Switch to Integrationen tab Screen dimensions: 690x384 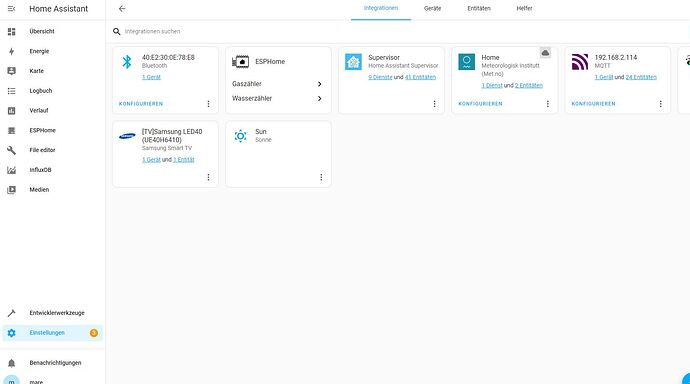[381, 8]
